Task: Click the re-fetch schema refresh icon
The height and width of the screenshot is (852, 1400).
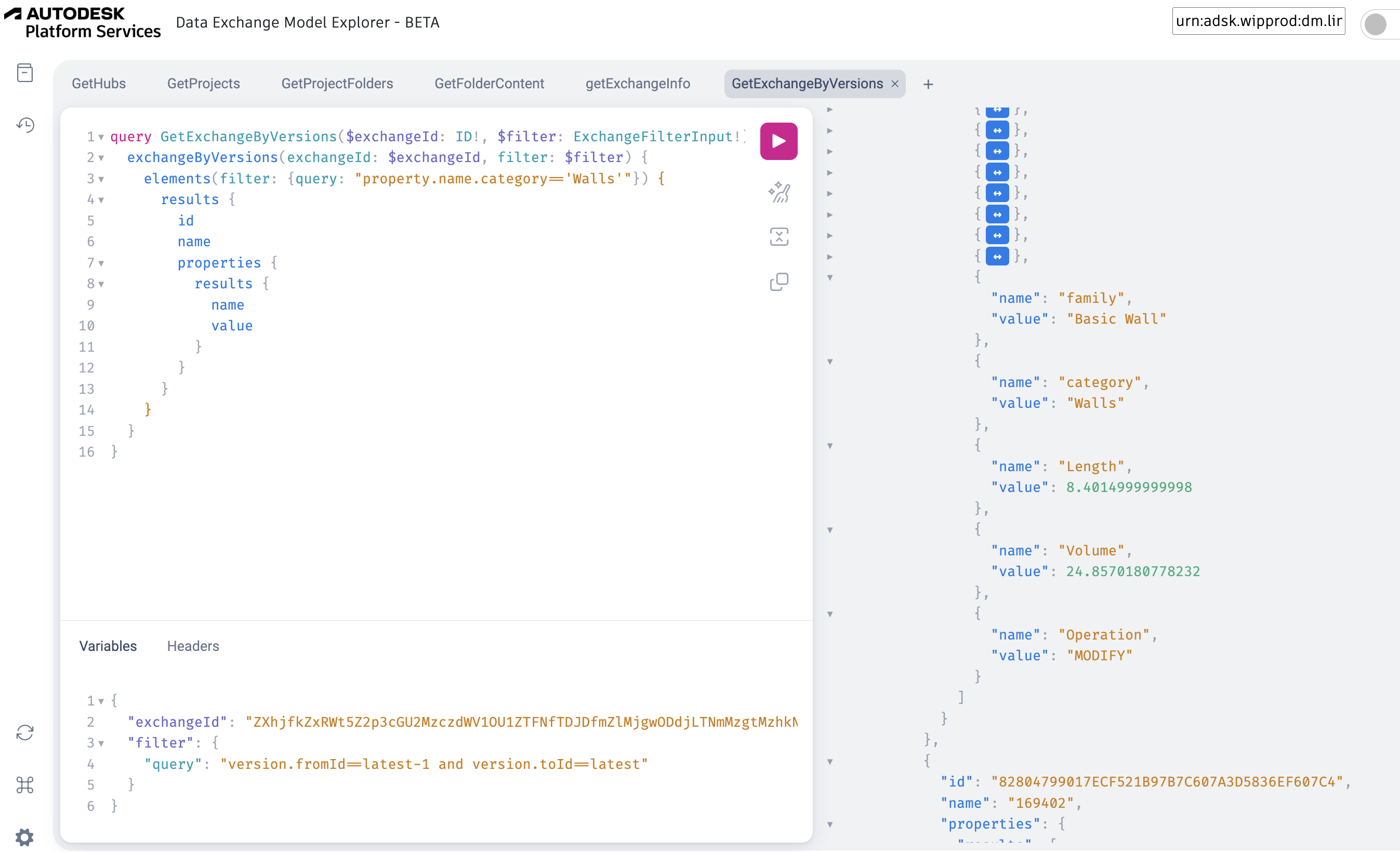Action: pyautogui.click(x=25, y=733)
